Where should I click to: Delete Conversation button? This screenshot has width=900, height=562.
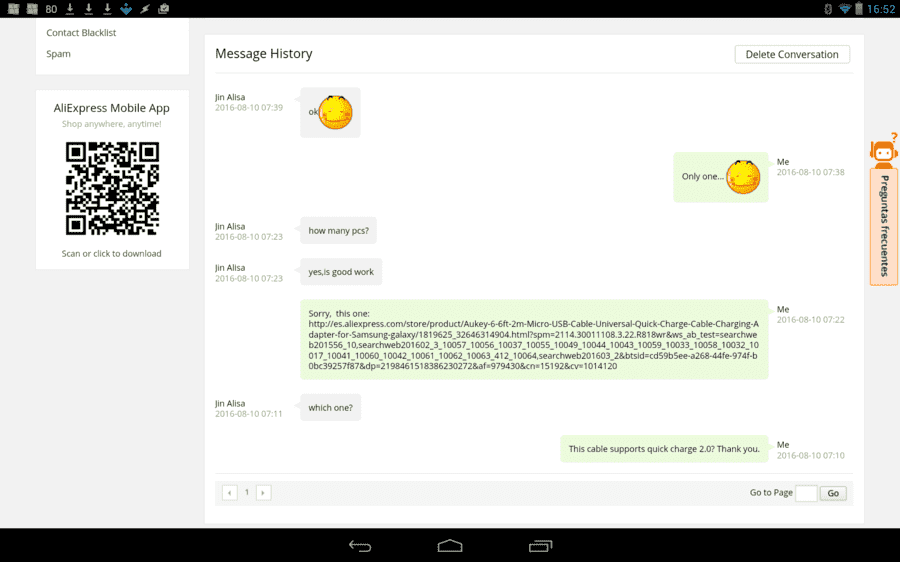pos(792,55)
